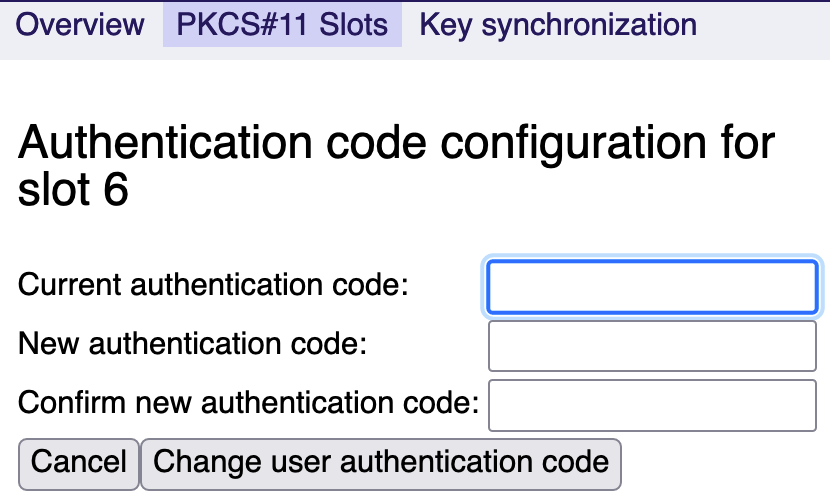Go to the Key synchronization tab

coord(558,24)
